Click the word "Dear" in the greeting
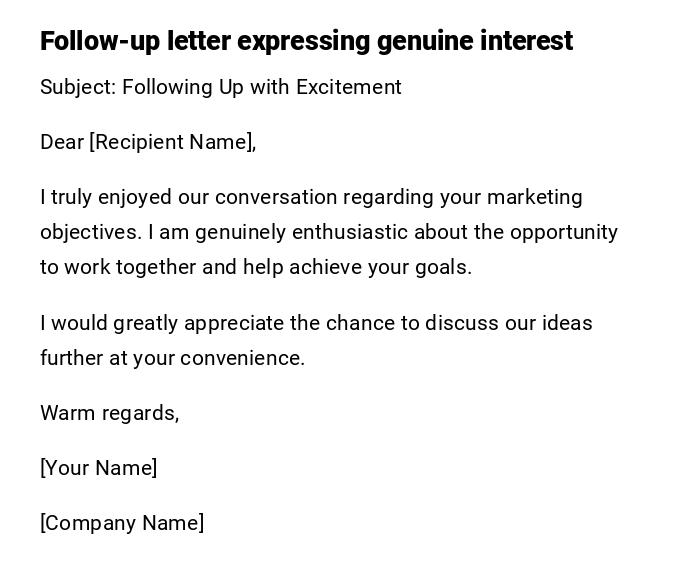This screenshot has height=586, width=700. [62, 142]
